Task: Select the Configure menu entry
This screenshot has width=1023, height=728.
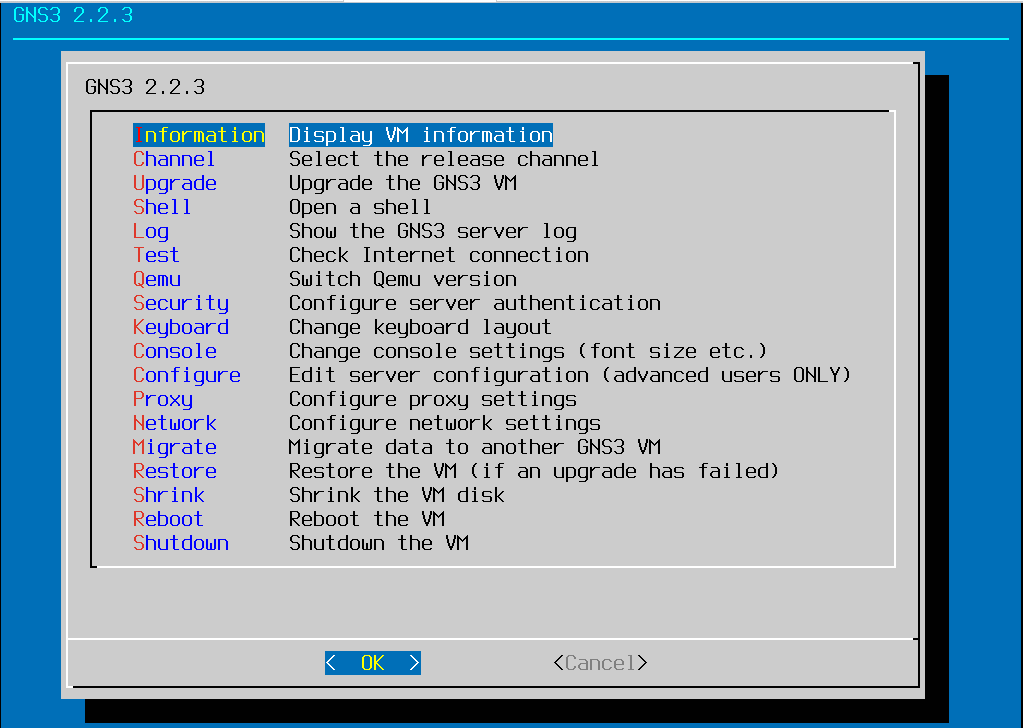Action: (x=187, y=376)
